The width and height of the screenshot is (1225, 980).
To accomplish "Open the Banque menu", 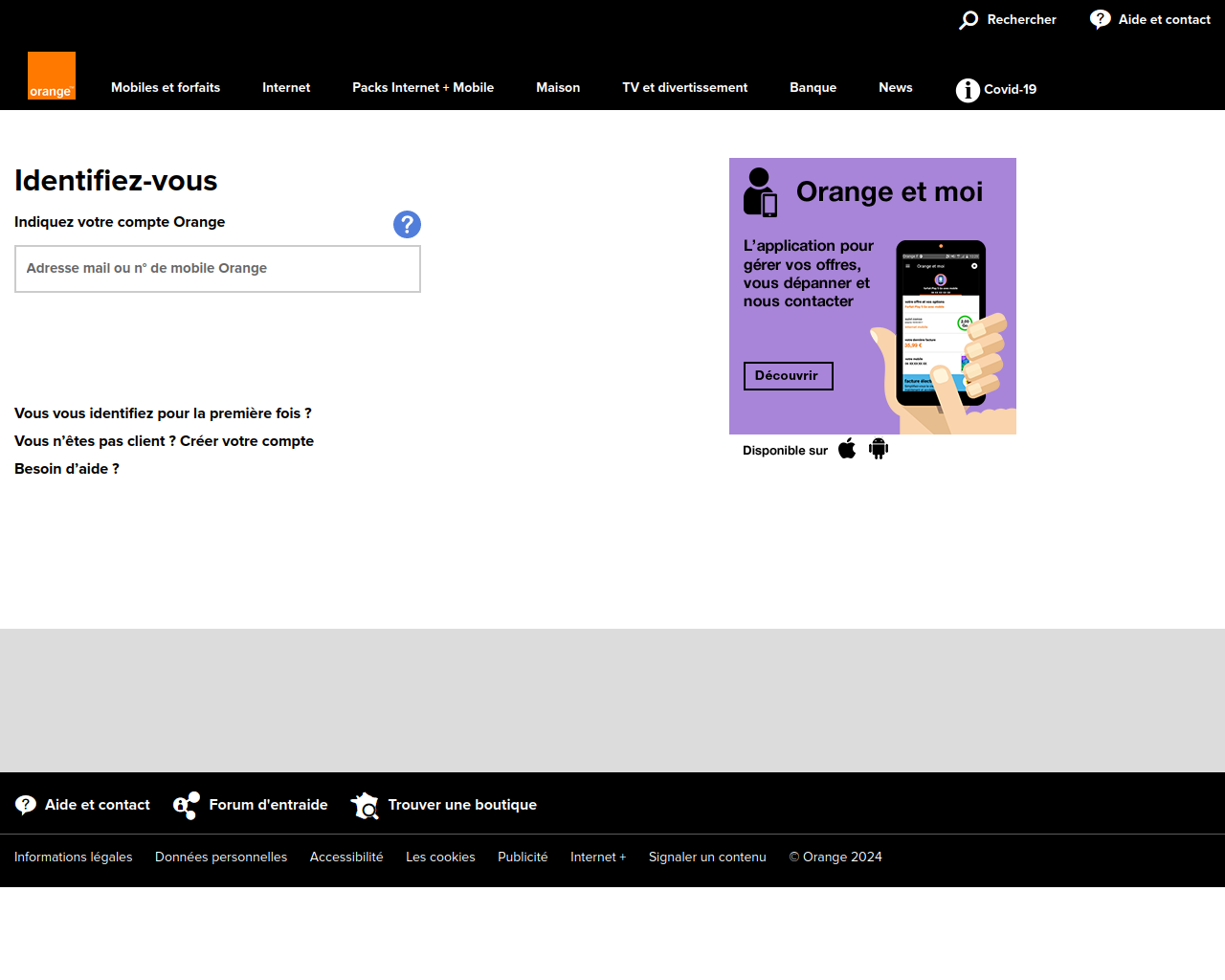I will pos(813,87).
